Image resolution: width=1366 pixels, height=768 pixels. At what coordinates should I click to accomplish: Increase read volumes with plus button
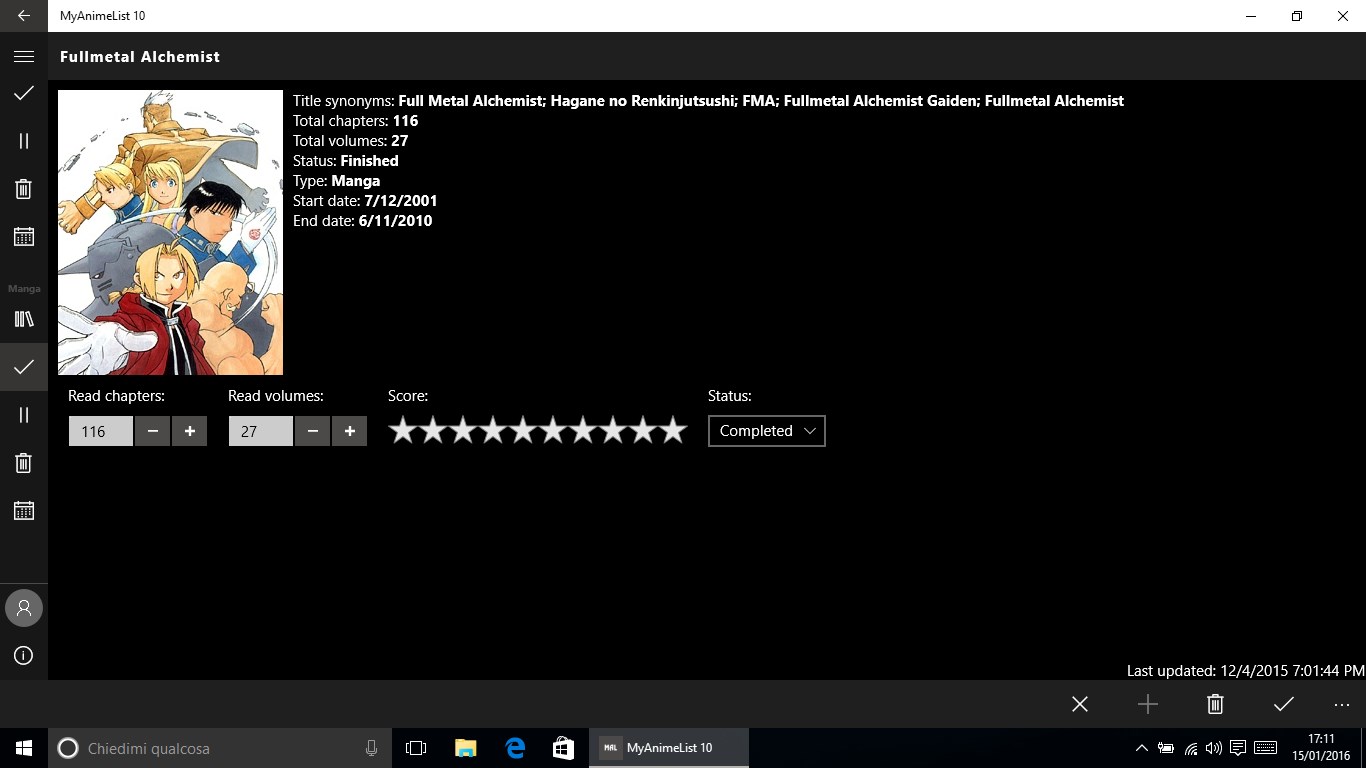coord(349,431)
